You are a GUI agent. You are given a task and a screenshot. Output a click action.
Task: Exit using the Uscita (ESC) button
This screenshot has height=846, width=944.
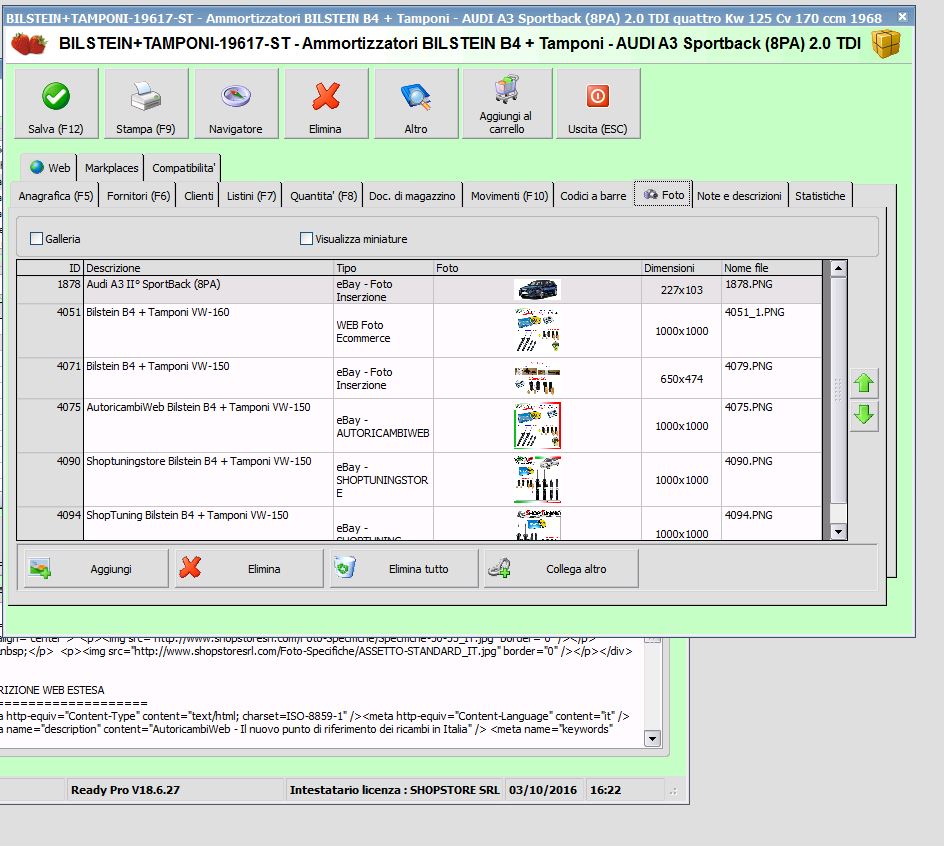[x=598, y=104]
